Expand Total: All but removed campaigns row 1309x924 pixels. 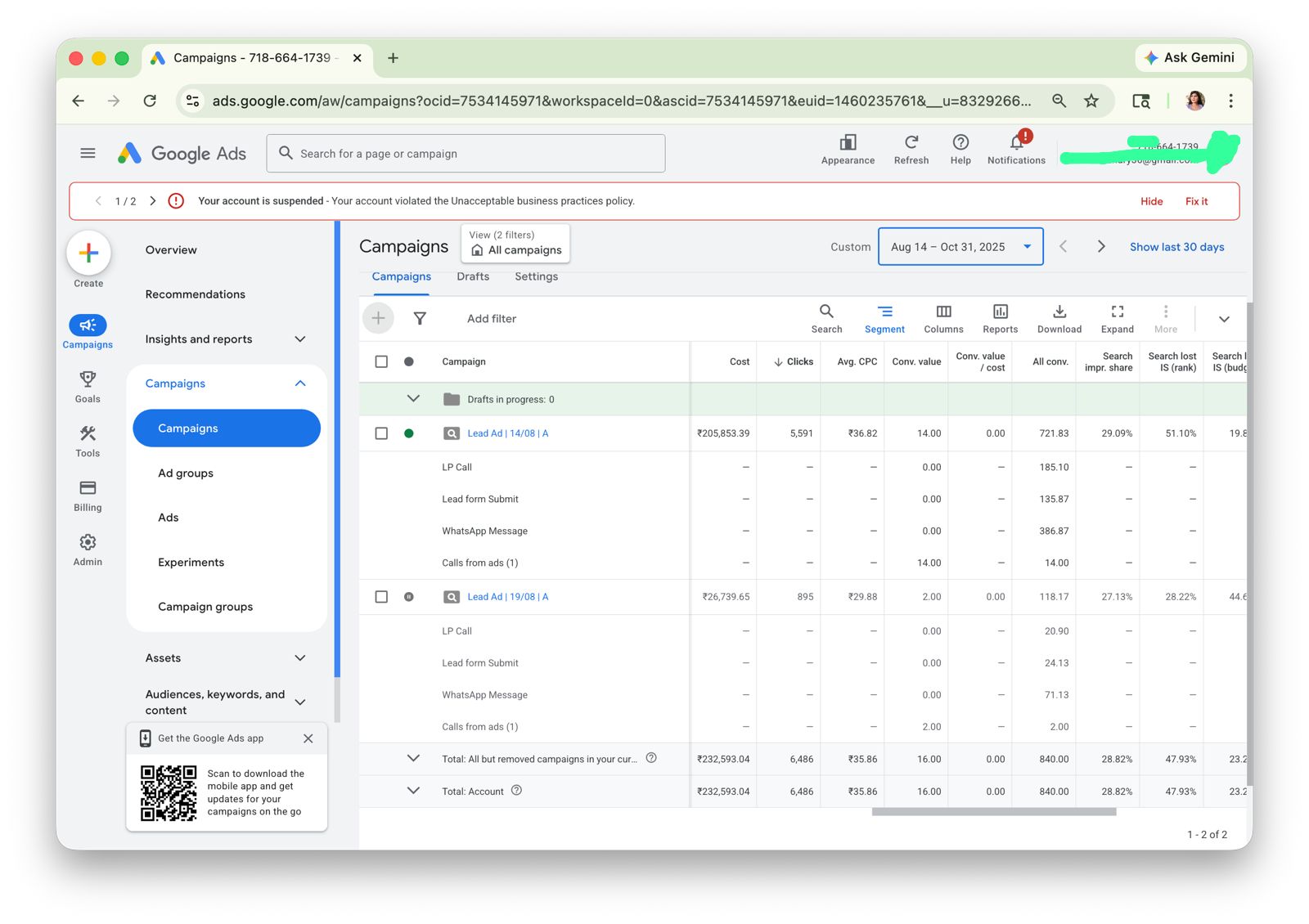(413, 758)
